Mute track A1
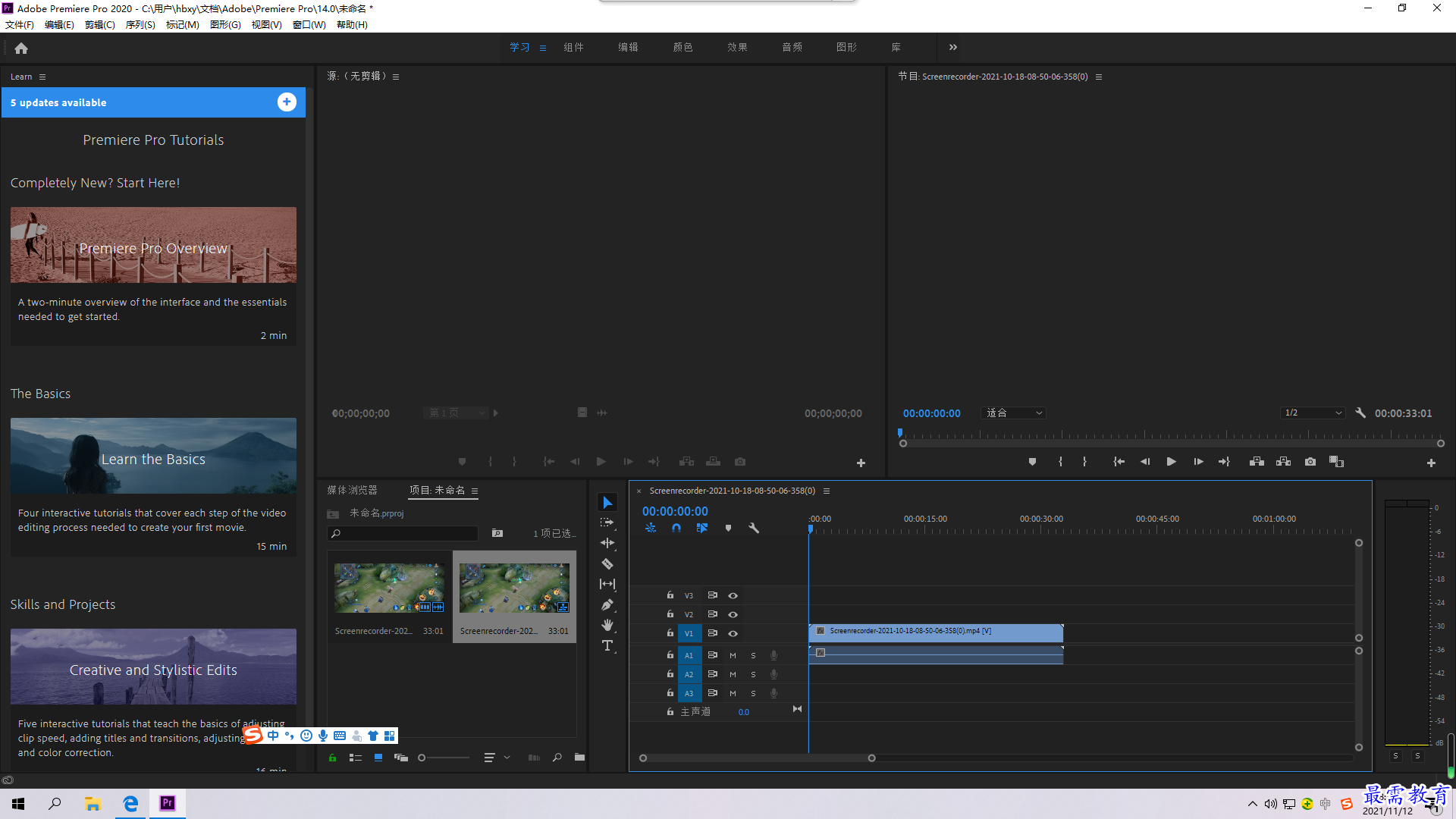This screenshot has width=1456, height=819. coord(733,655)
